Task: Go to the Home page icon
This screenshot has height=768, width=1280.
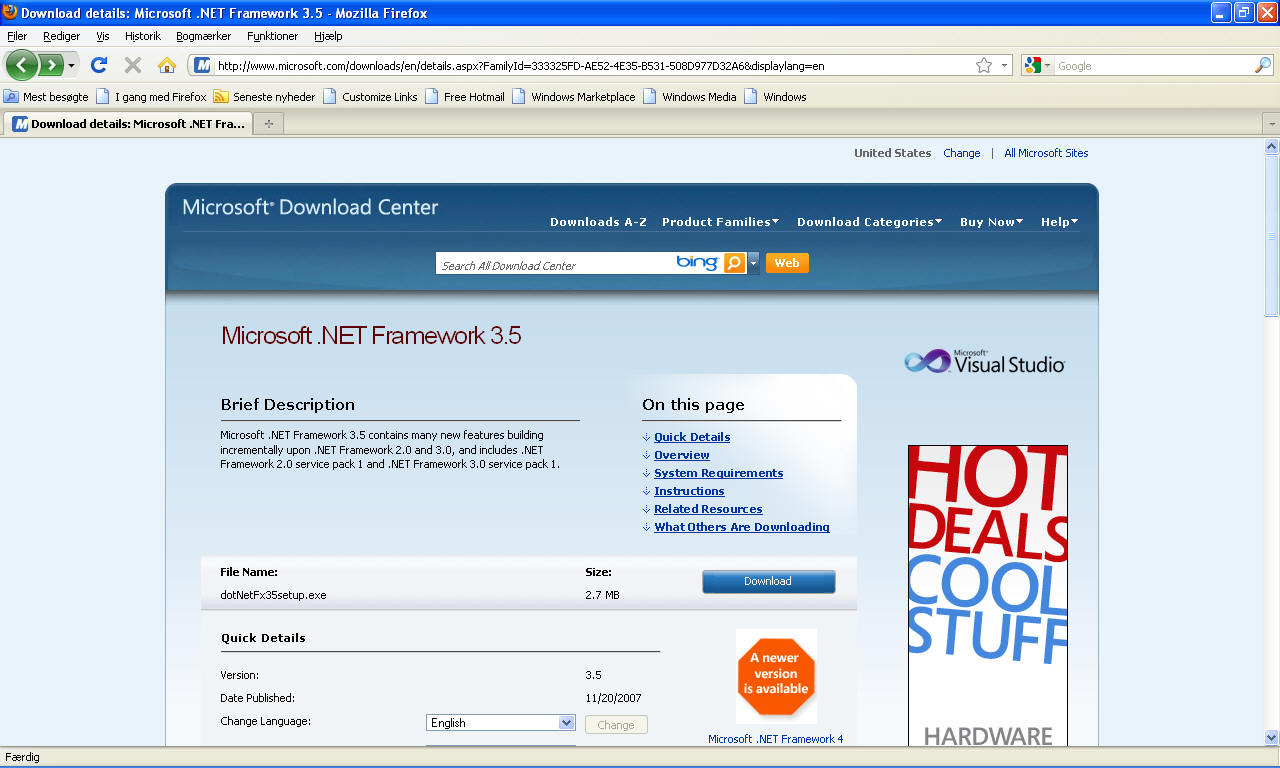Action: [x=167, y=65]
